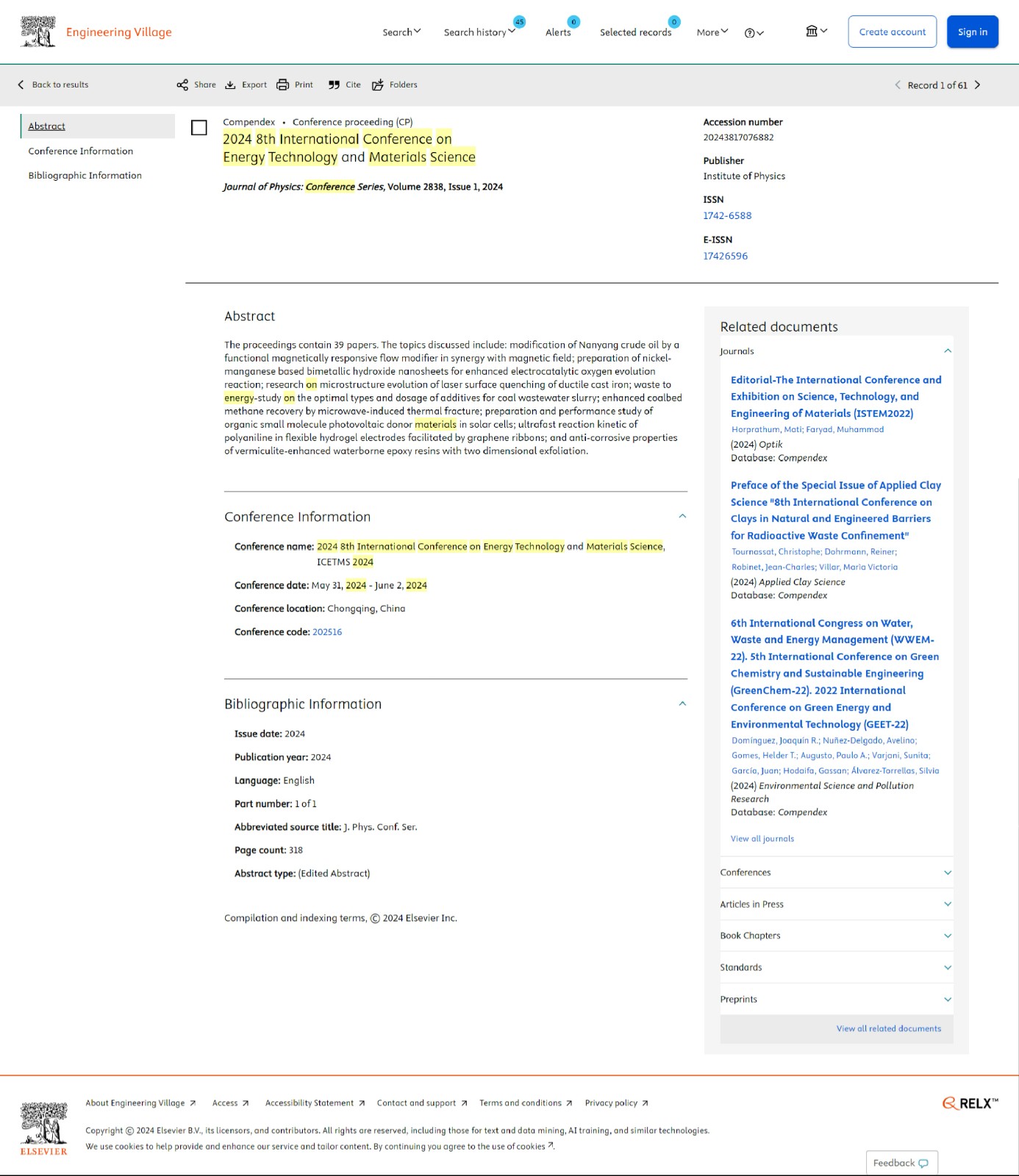1019x1176 pixels.
Task: Click View all journals link
Action: tap(762, 839)
